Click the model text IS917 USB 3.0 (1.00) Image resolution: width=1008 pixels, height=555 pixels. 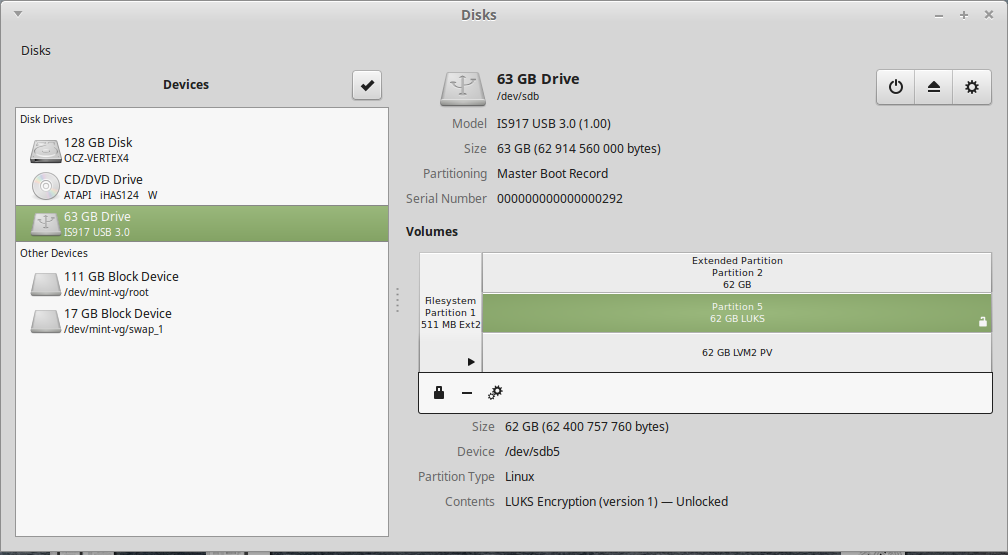point(554,123)
